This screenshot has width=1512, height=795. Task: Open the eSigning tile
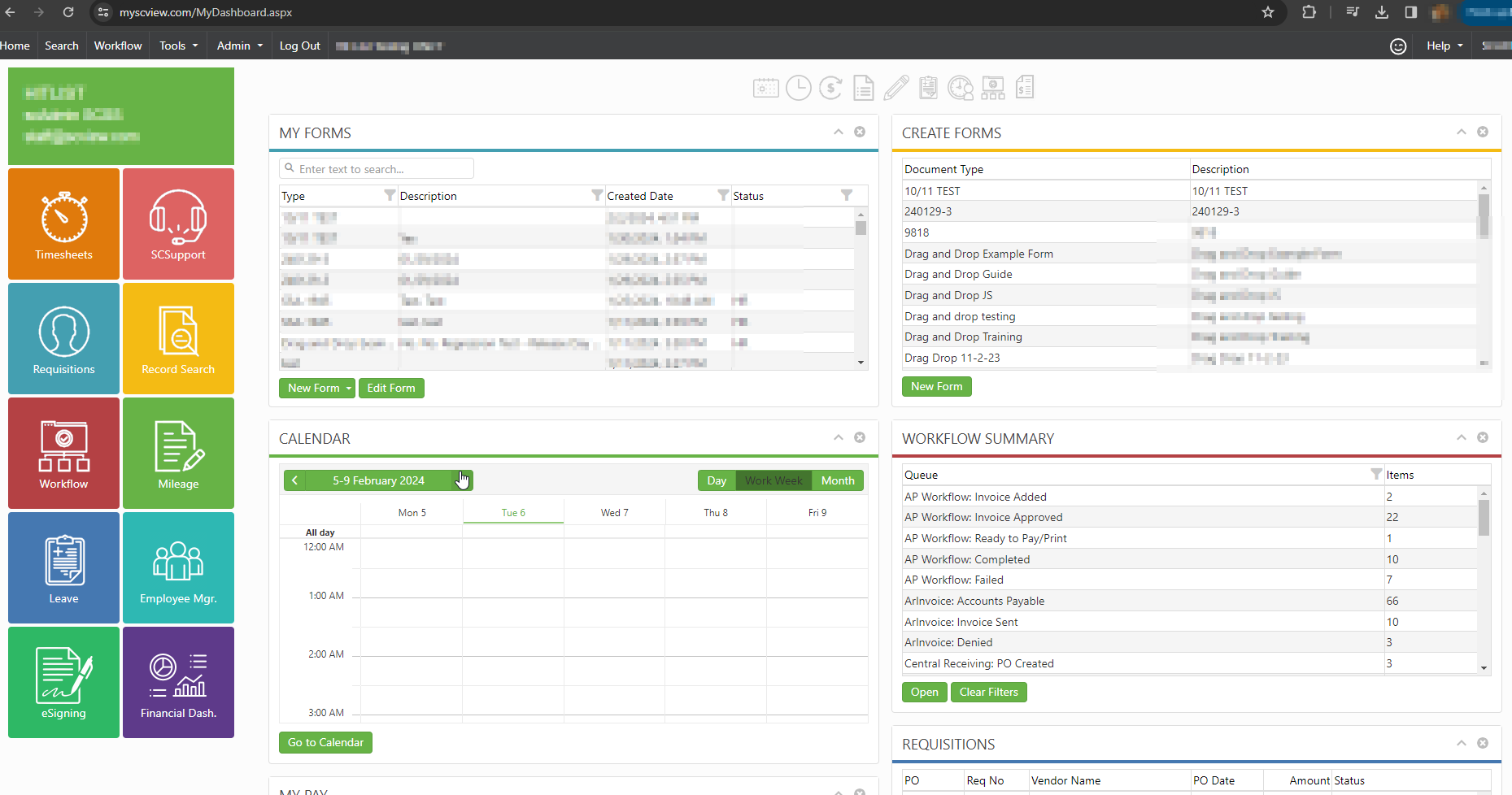(63, 682)
